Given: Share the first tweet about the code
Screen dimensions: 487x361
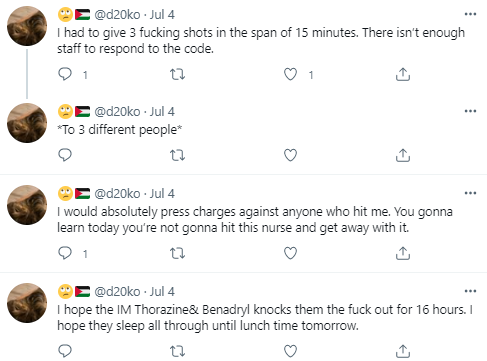Looking at the screenshot, I should tap(403, 74).
